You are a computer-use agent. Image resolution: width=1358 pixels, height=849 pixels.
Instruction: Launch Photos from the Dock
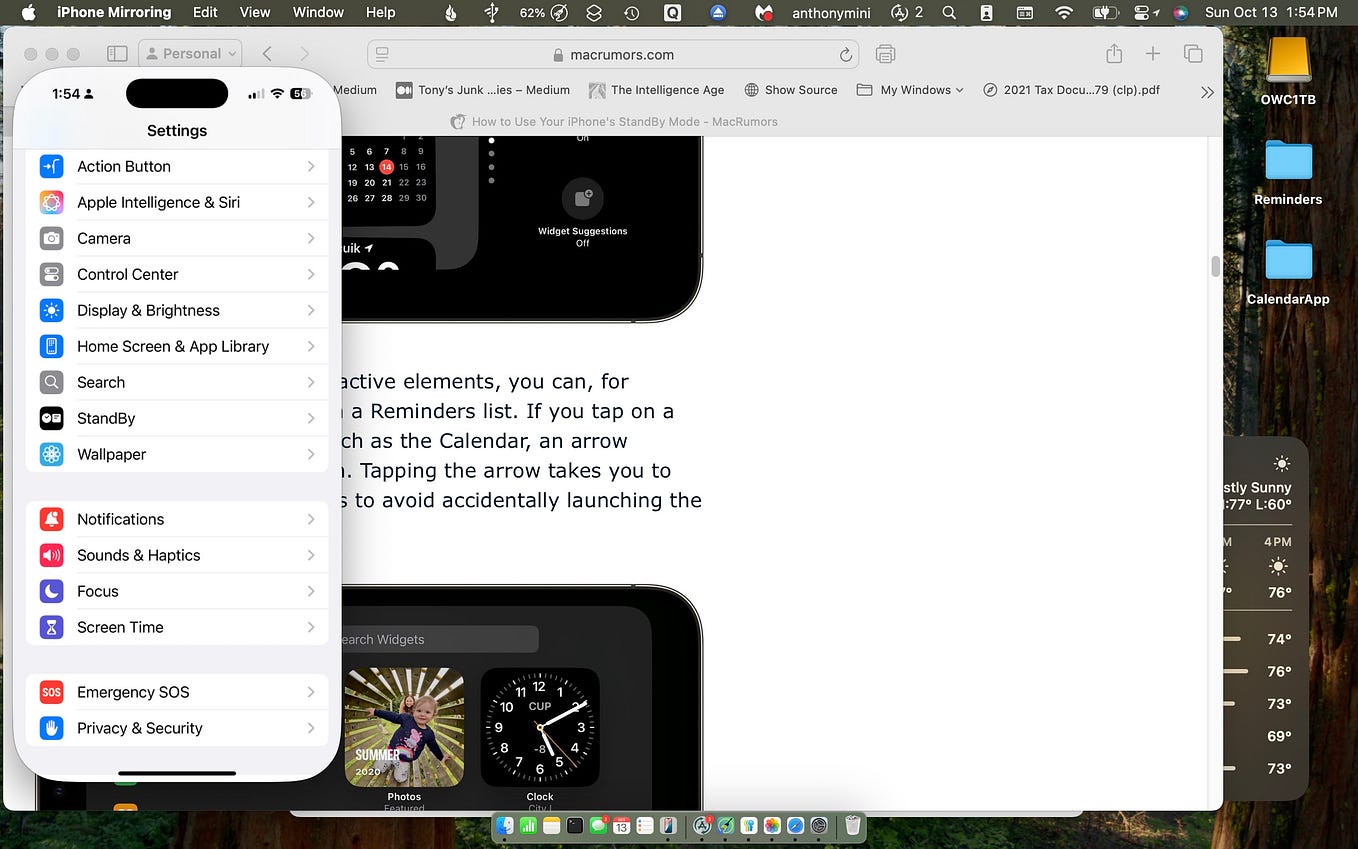[772, 826]
